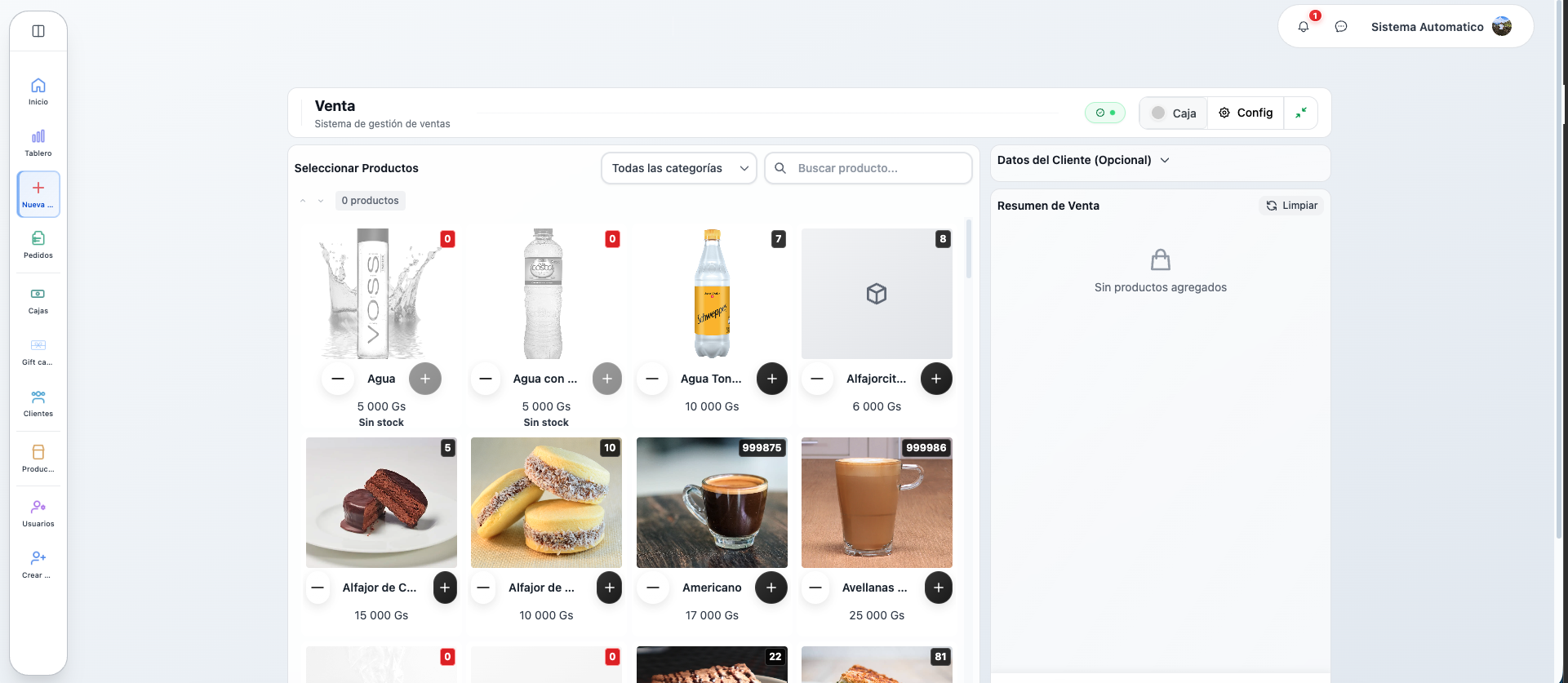Add one Americano with plus button
The image size is (1568, 683).
771,588
